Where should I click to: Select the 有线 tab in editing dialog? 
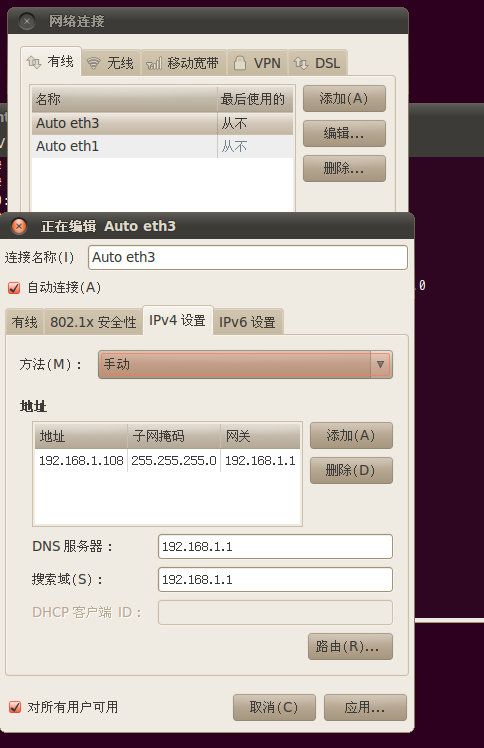click(25, 322)
